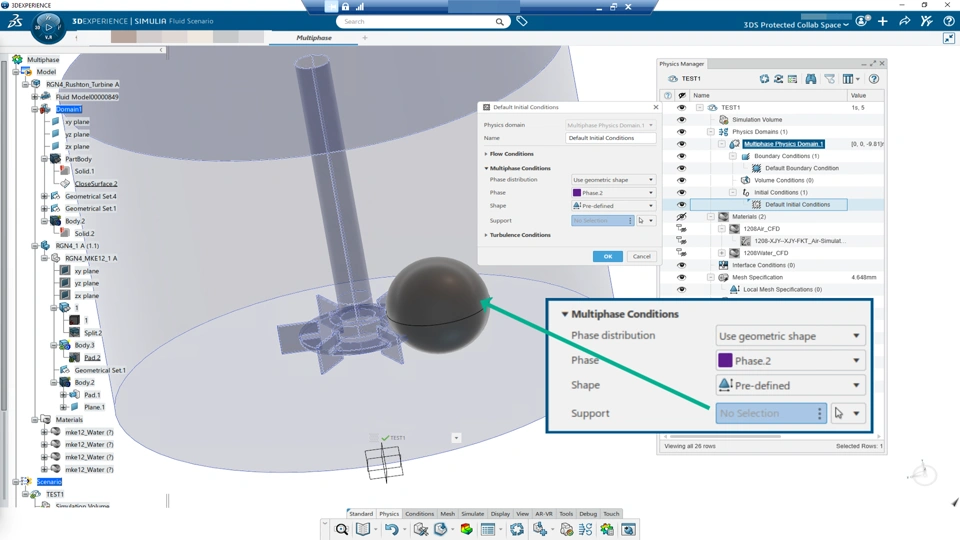Click the tag icon beside search
960x540 pixels.
(x=522, y=21)
